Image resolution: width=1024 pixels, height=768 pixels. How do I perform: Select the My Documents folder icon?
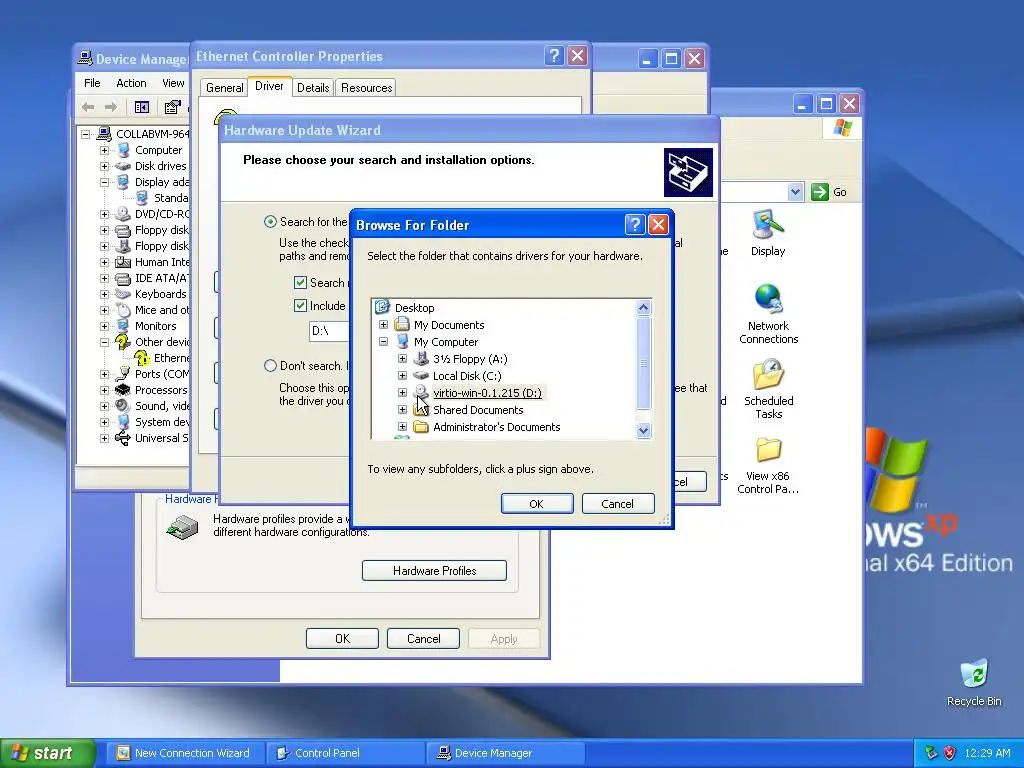tap(402, 325)
